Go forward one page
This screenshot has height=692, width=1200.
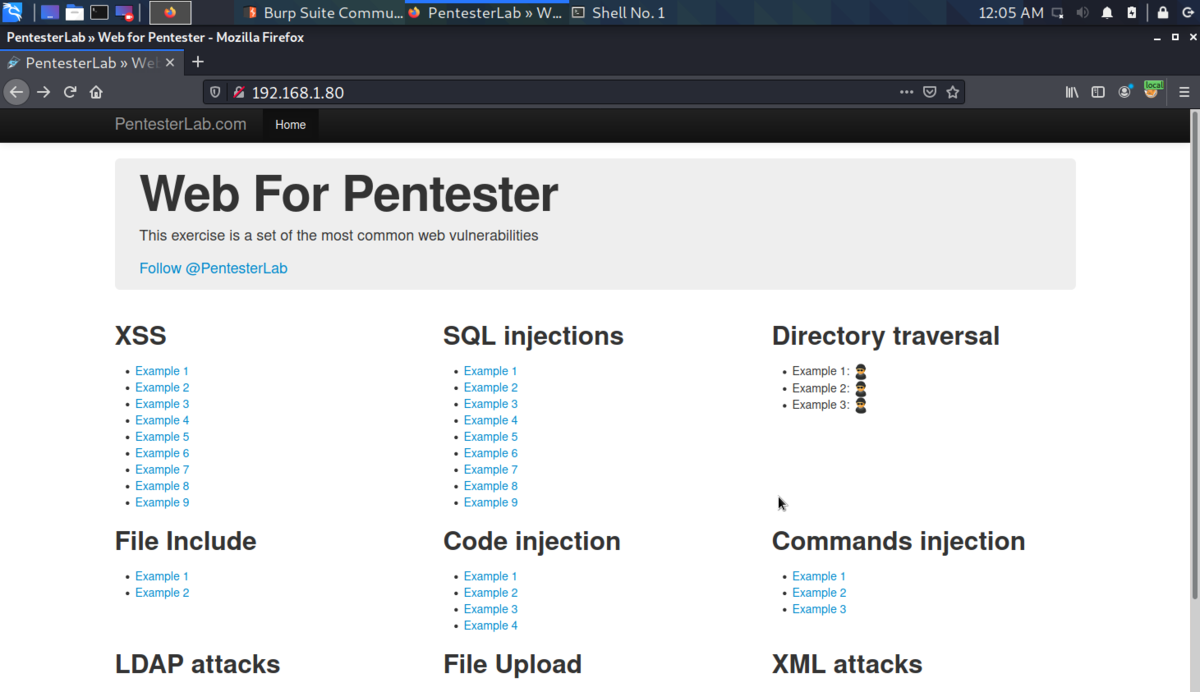43,92
